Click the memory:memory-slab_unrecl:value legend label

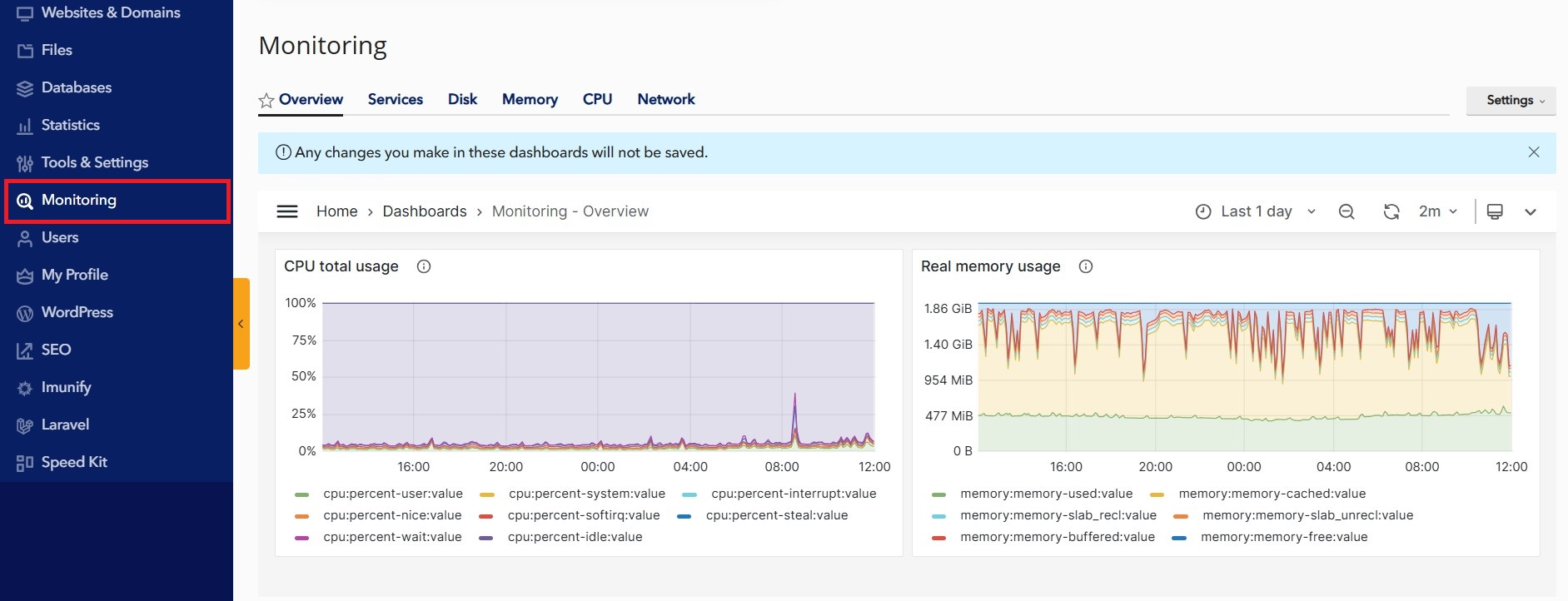point(1308,515)
